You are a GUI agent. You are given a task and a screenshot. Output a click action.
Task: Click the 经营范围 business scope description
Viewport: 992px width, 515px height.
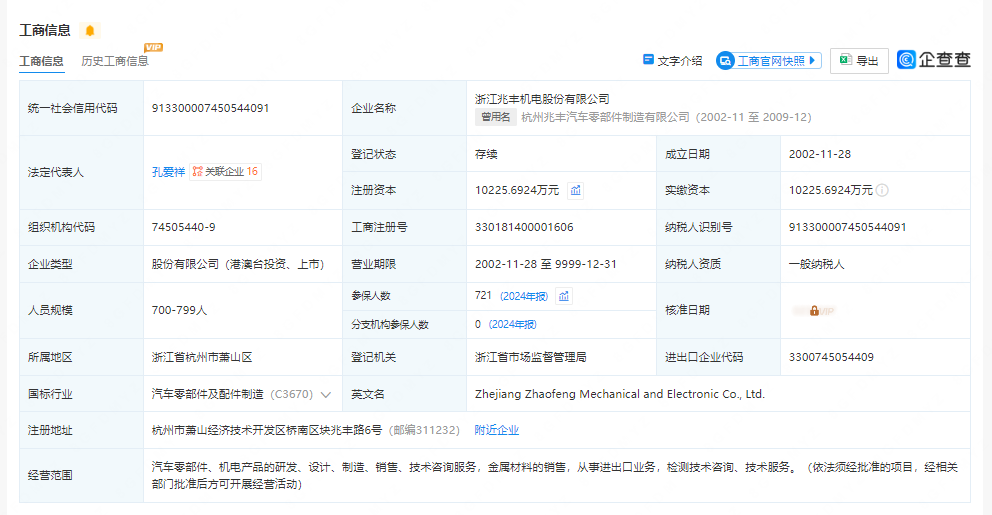point(555,476)
